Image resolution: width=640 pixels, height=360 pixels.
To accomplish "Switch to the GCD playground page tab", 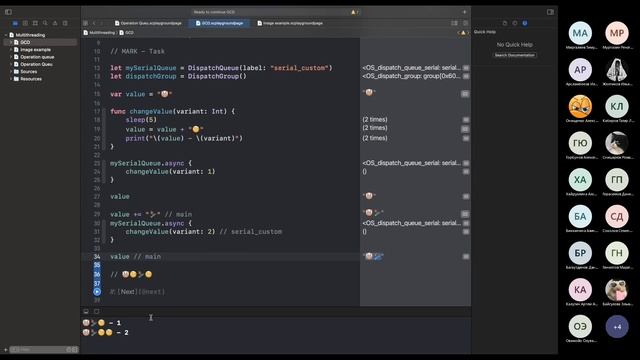I will tap(220, 23).
